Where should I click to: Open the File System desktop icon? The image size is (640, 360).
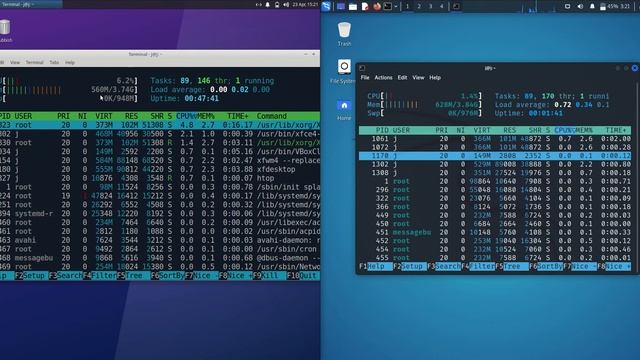pos(344,71)
